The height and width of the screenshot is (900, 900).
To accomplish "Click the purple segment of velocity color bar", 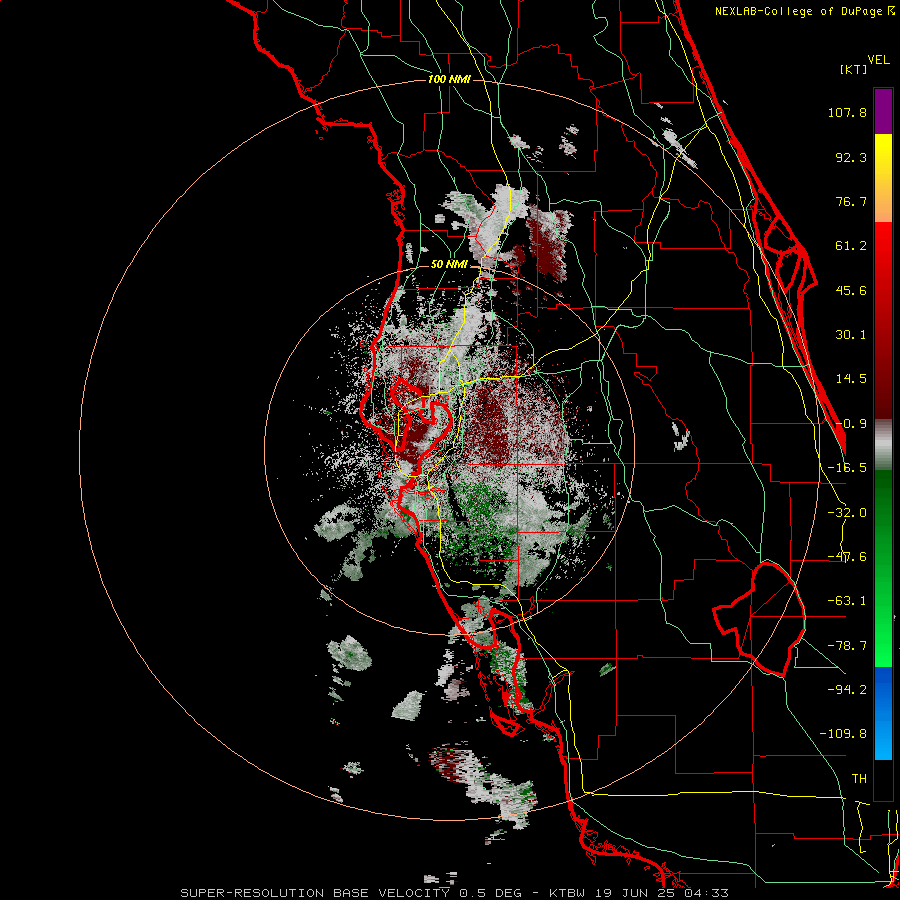I will click(x=883, y=111).
